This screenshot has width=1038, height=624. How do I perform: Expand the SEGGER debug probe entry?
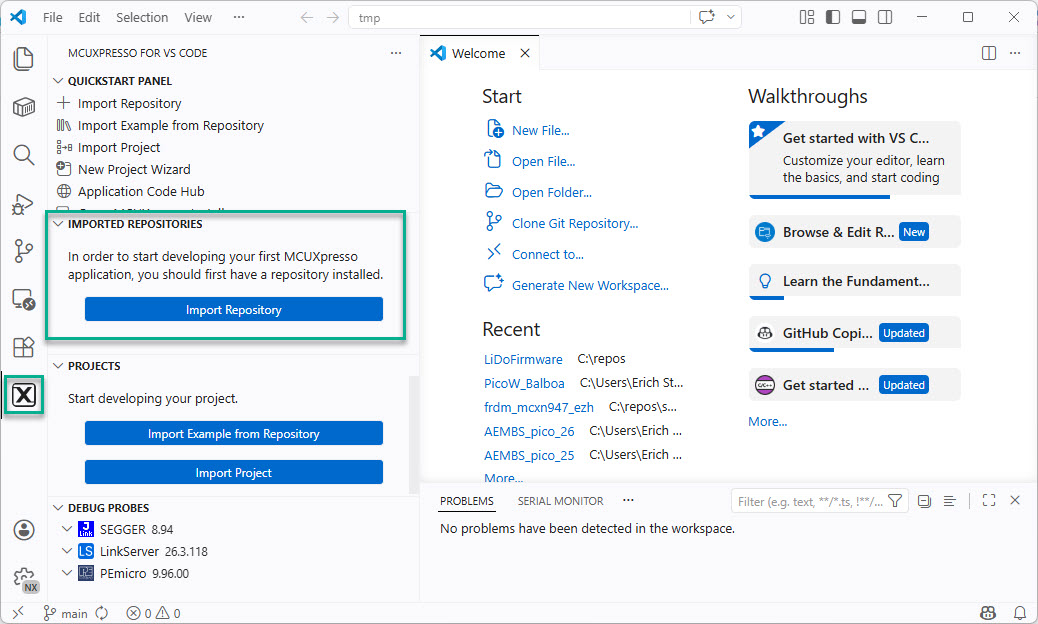tap(67, 529)
